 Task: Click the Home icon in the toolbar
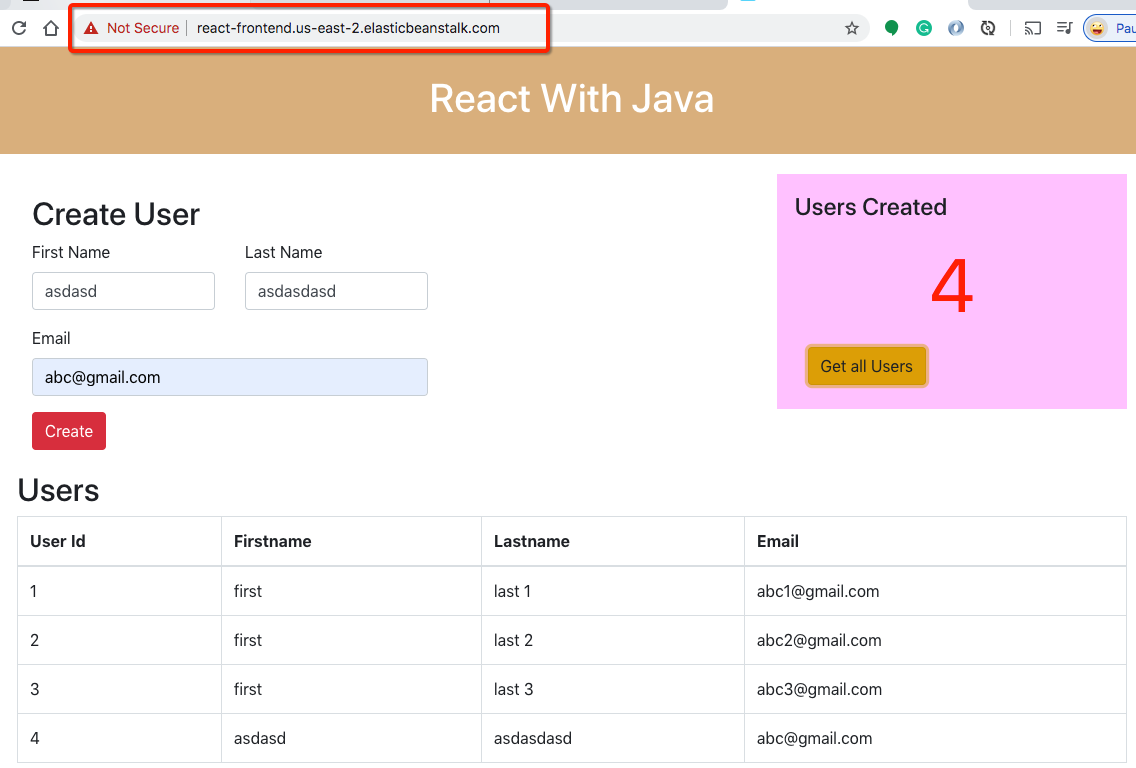click(x=50, y=28)
